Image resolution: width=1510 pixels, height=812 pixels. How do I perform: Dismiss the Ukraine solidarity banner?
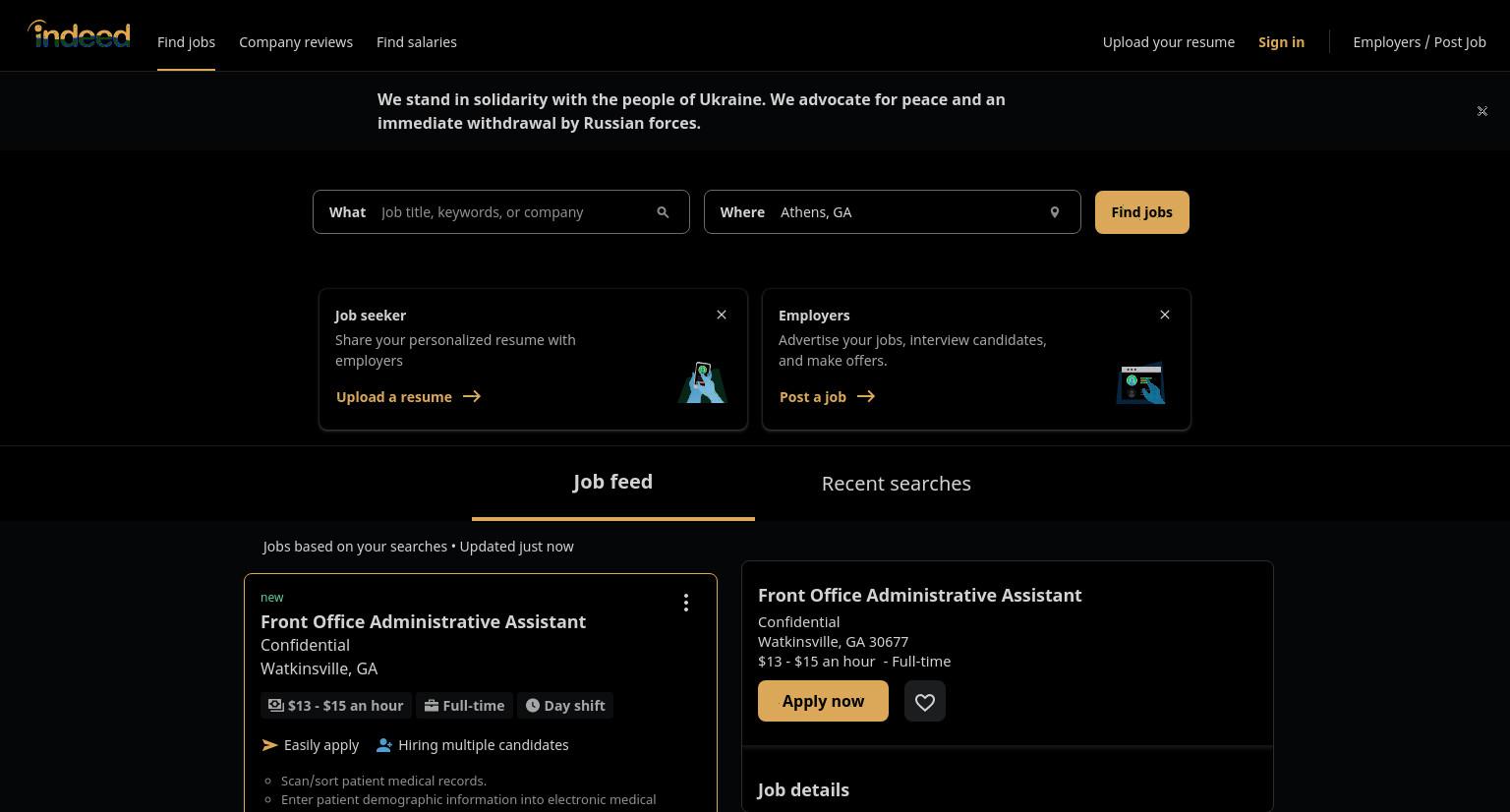(x=1482, y=111)
